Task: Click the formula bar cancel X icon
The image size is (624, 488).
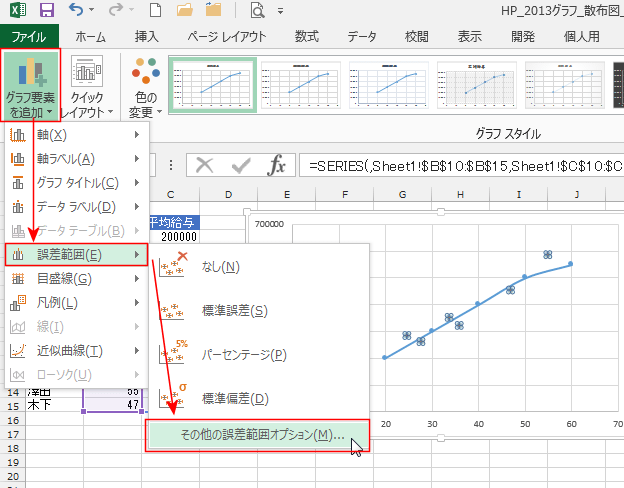Action: click(205, 165)
